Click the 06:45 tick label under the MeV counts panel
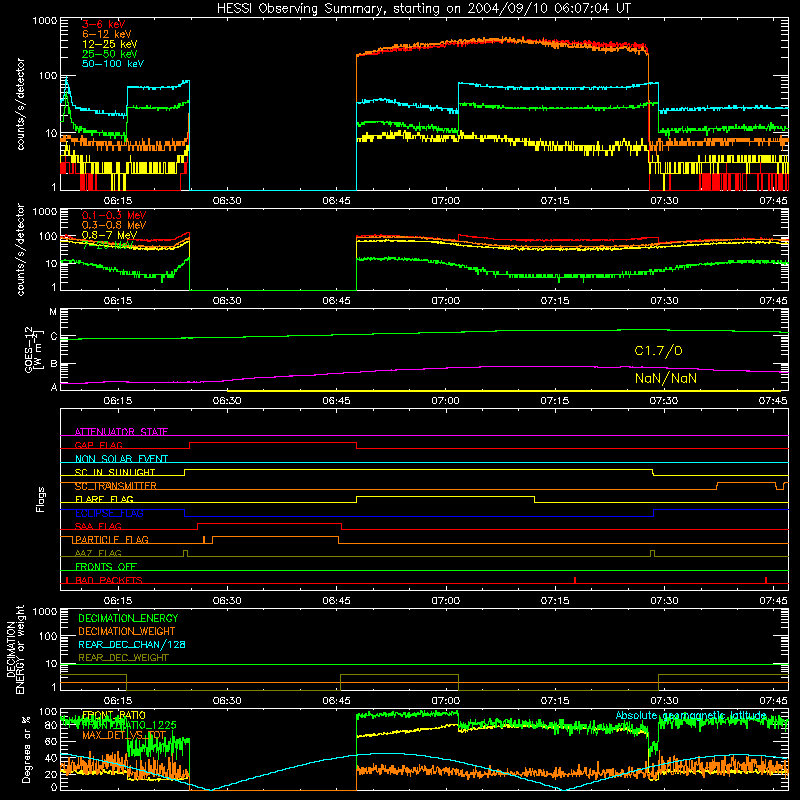This screenshot has width=800, height=800. tap(336, 301)
